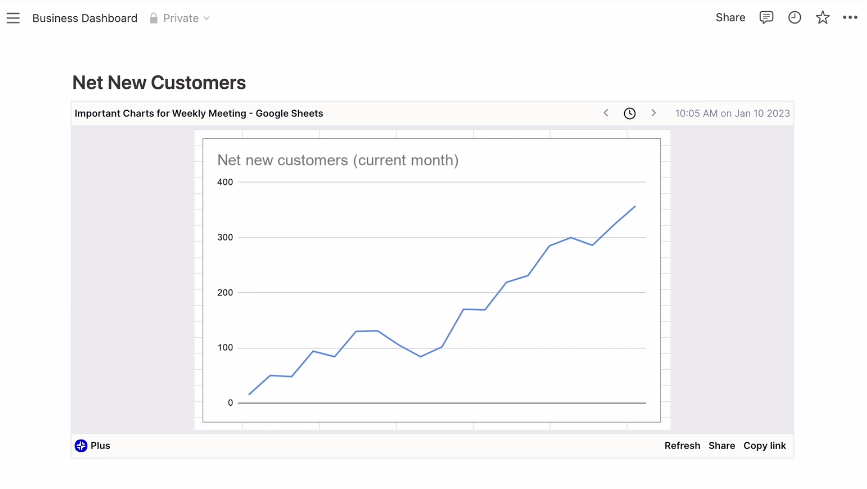Star this page as a favorite
The width and height of the screenshot is (867, 489).
(822, 18)
